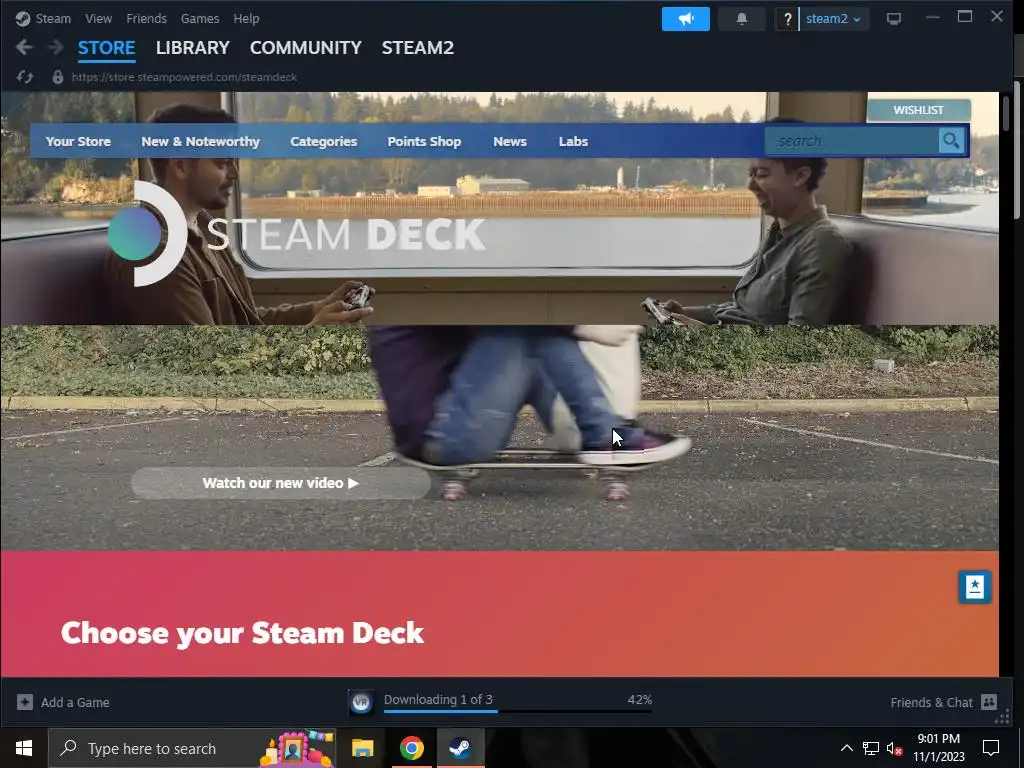
Task: Click the 42% download percentage
Action: coord(639,699)
